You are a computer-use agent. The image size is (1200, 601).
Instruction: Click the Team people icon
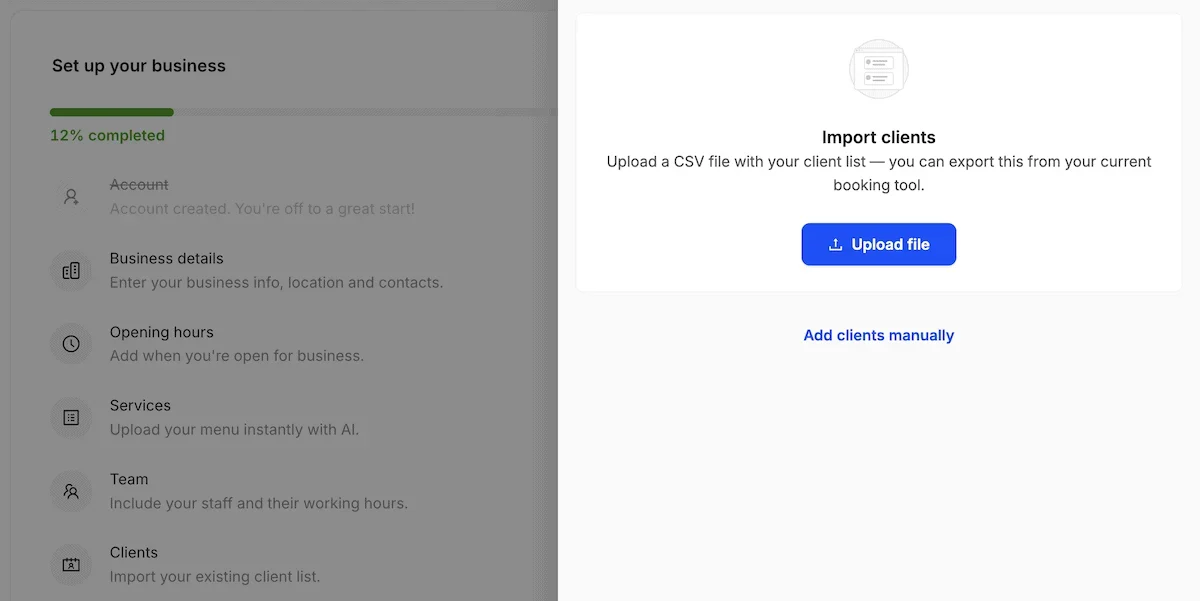pos(71,491)
